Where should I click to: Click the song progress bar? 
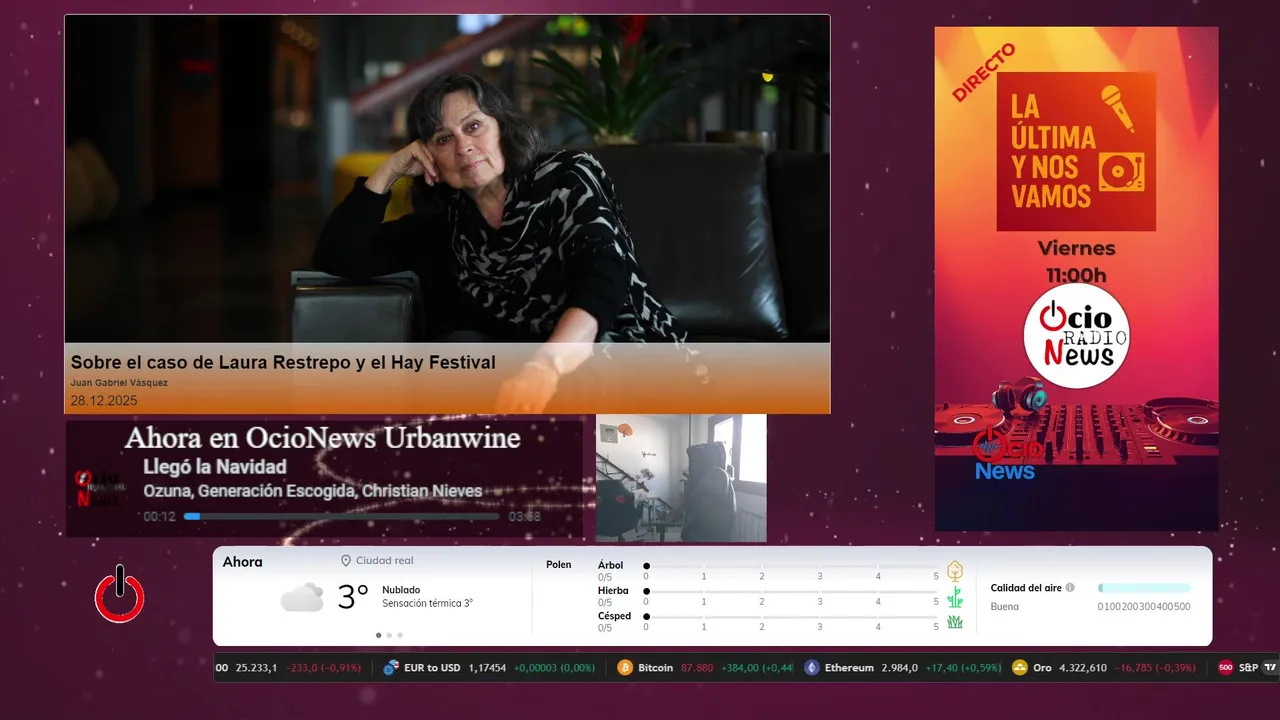[342, 517]
